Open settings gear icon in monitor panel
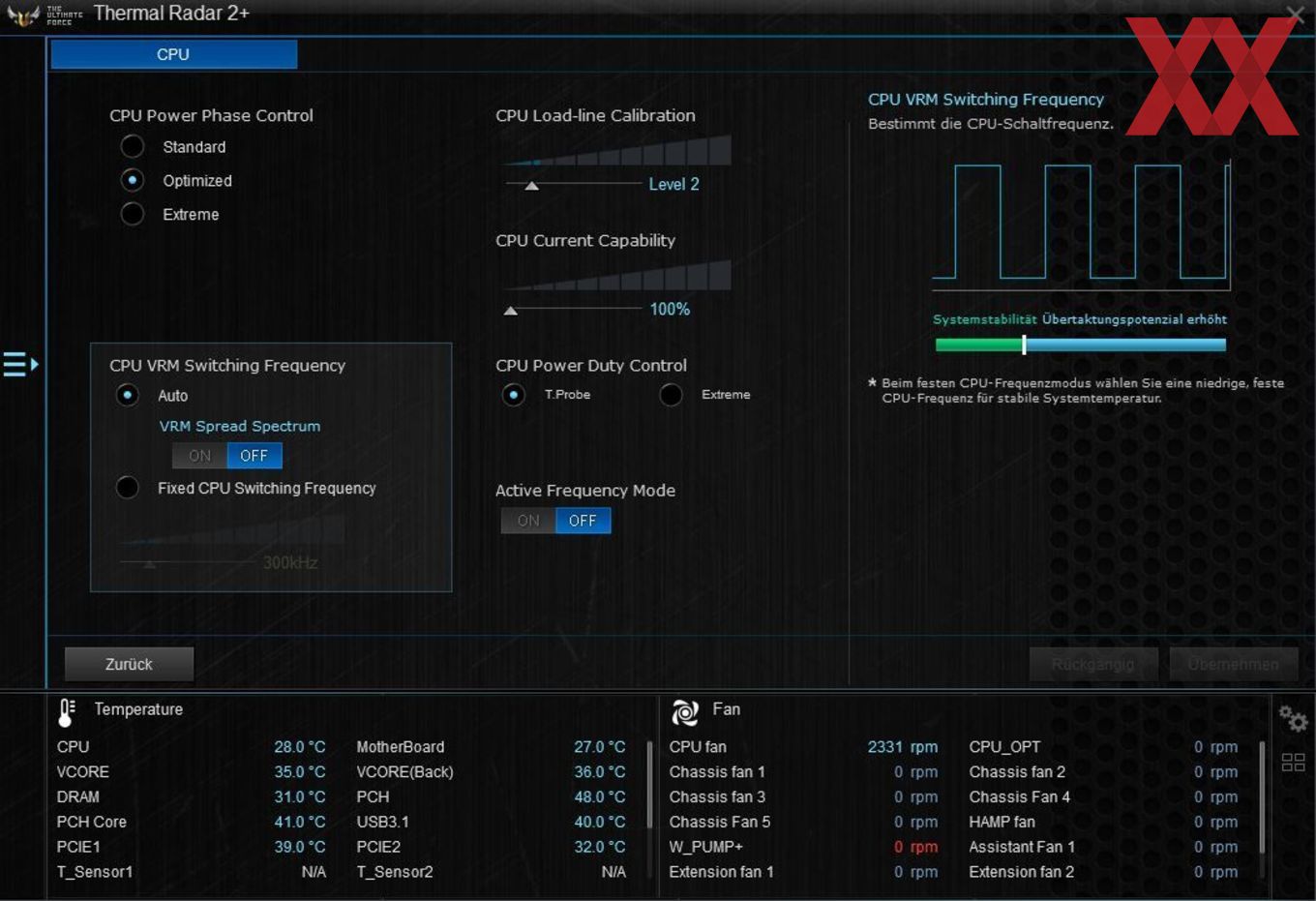Image resolution: width=1316 pixels, height=901 pixels. point(1293,719)
